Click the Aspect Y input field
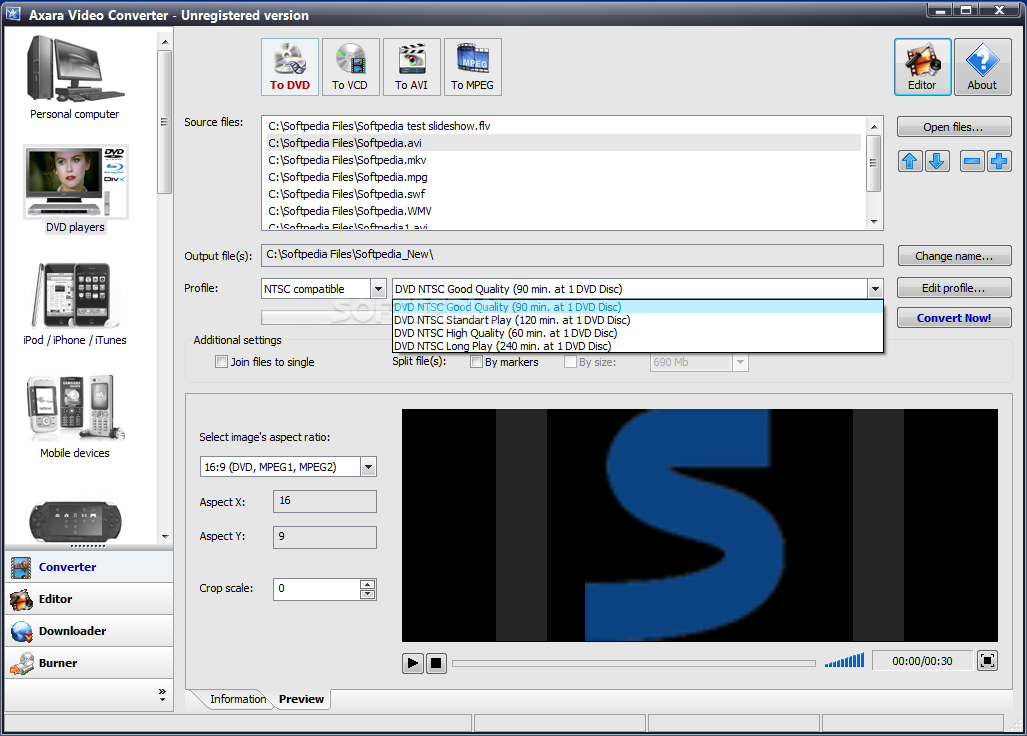The image size is (1027, 736). point(325,537)
